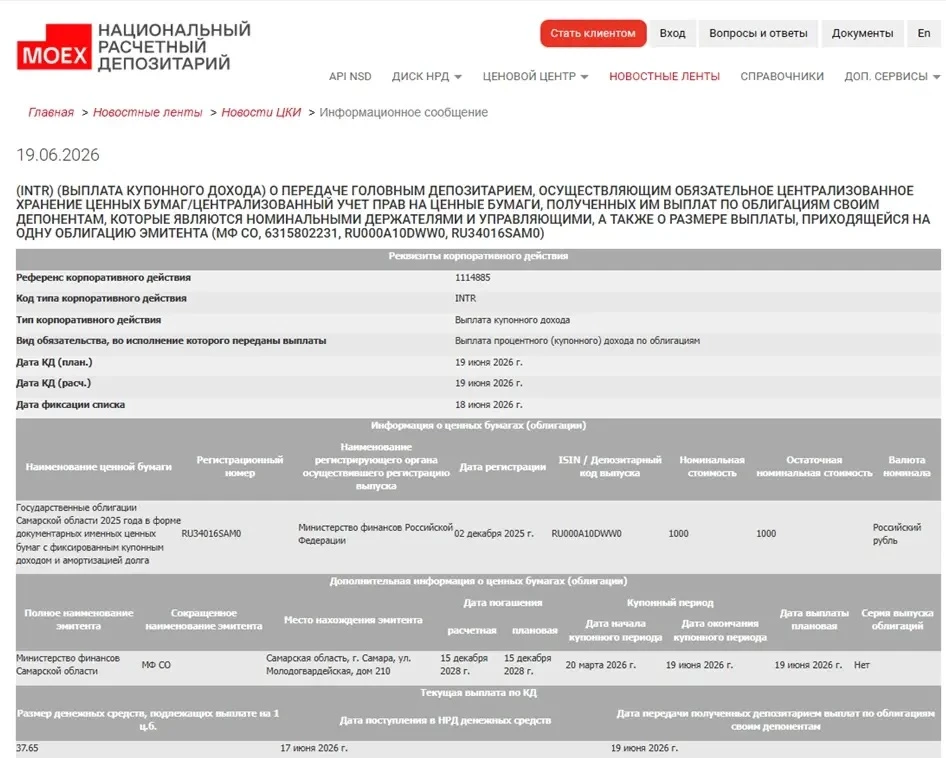Click coupon start date 20 марта 2026 г.
This screenshot has width=946, height=758.
[600, 664]
